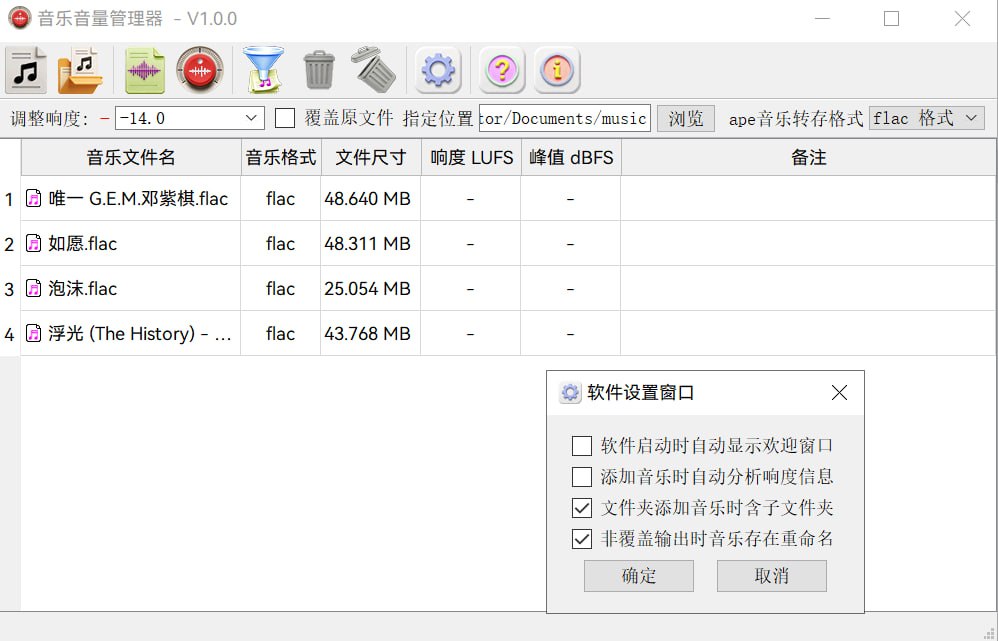This screenshot has width=998, height=641.
Task: Select file name 泡沫.flac
Action: click(83, 288)
